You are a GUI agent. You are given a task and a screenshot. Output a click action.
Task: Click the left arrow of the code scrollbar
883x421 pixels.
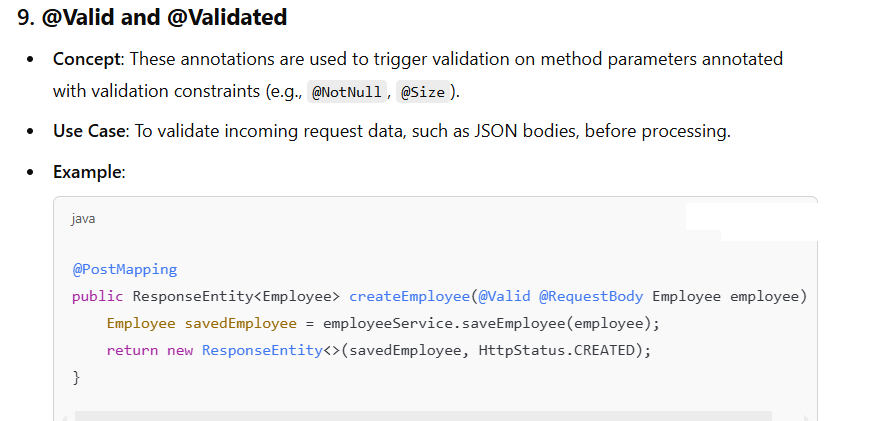point(64,417)
